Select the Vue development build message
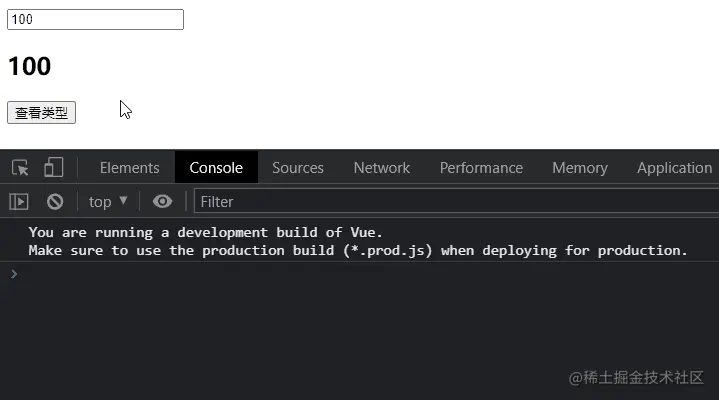Image resolution: width=719 pixels, height=400 pixels. (358, 241)
